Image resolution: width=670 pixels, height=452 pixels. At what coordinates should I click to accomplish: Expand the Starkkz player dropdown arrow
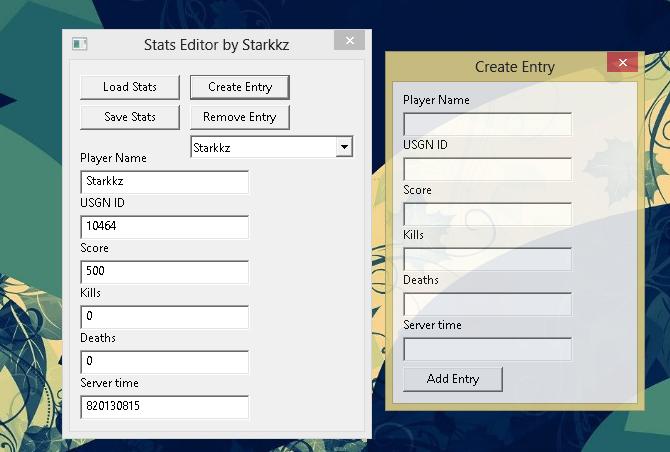click(344, 147)
